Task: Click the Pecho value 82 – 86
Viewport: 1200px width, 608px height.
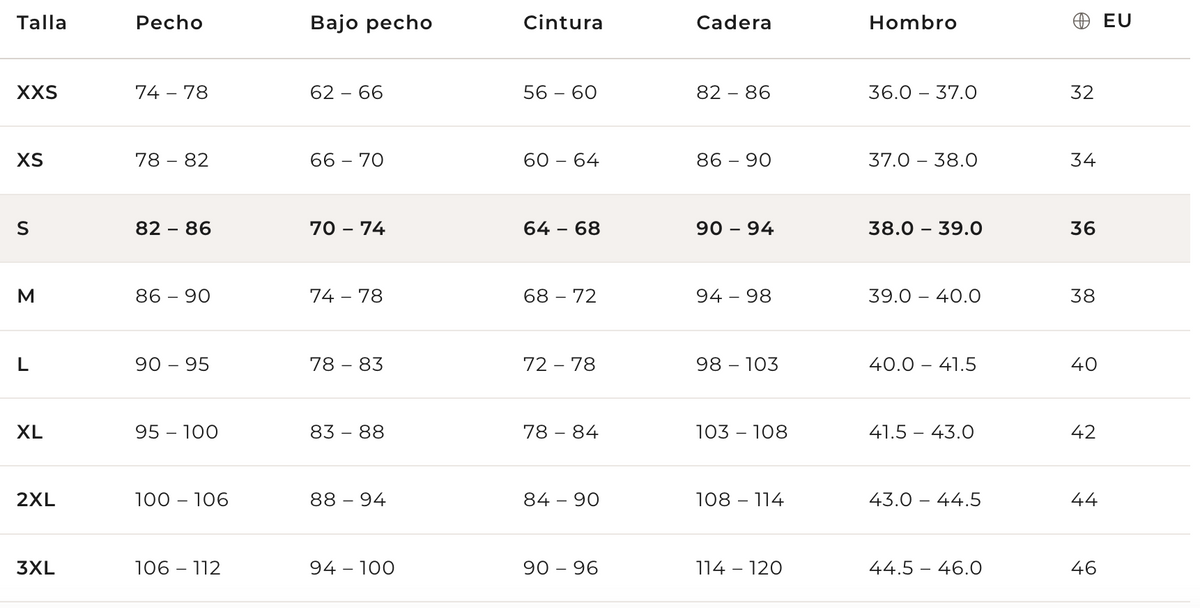Action: (173, 228)
